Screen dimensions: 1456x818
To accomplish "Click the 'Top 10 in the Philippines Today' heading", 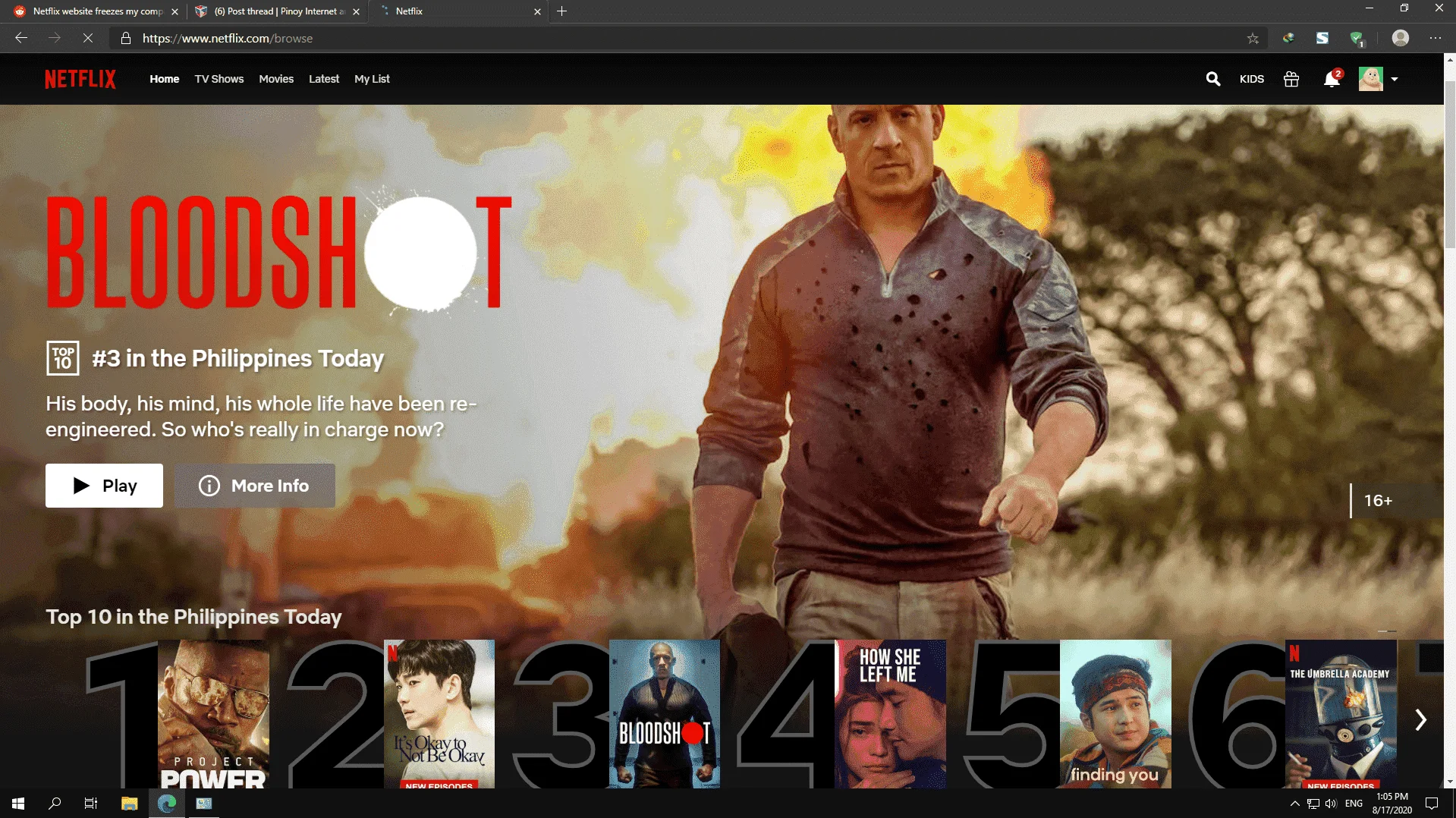I will (x=193, y=617).
